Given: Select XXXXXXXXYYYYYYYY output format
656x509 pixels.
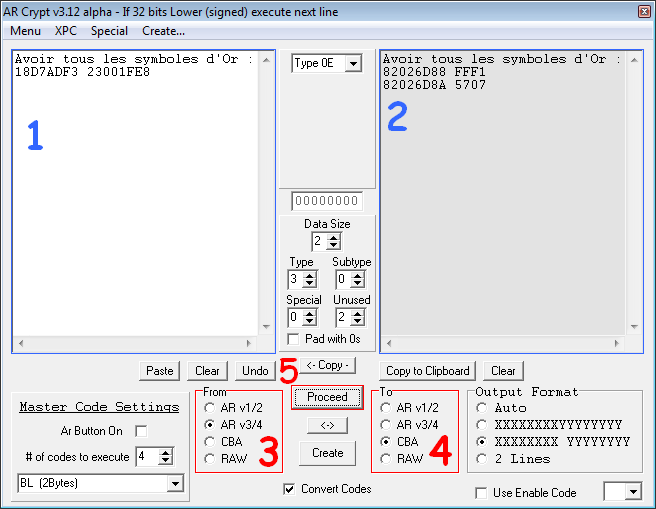Looking at the screenshot, I should tap(482, 425).
